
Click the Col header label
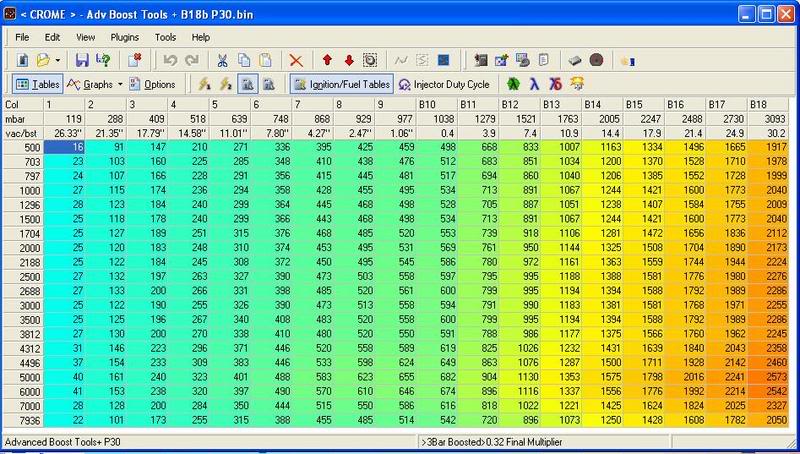[22, 104]
